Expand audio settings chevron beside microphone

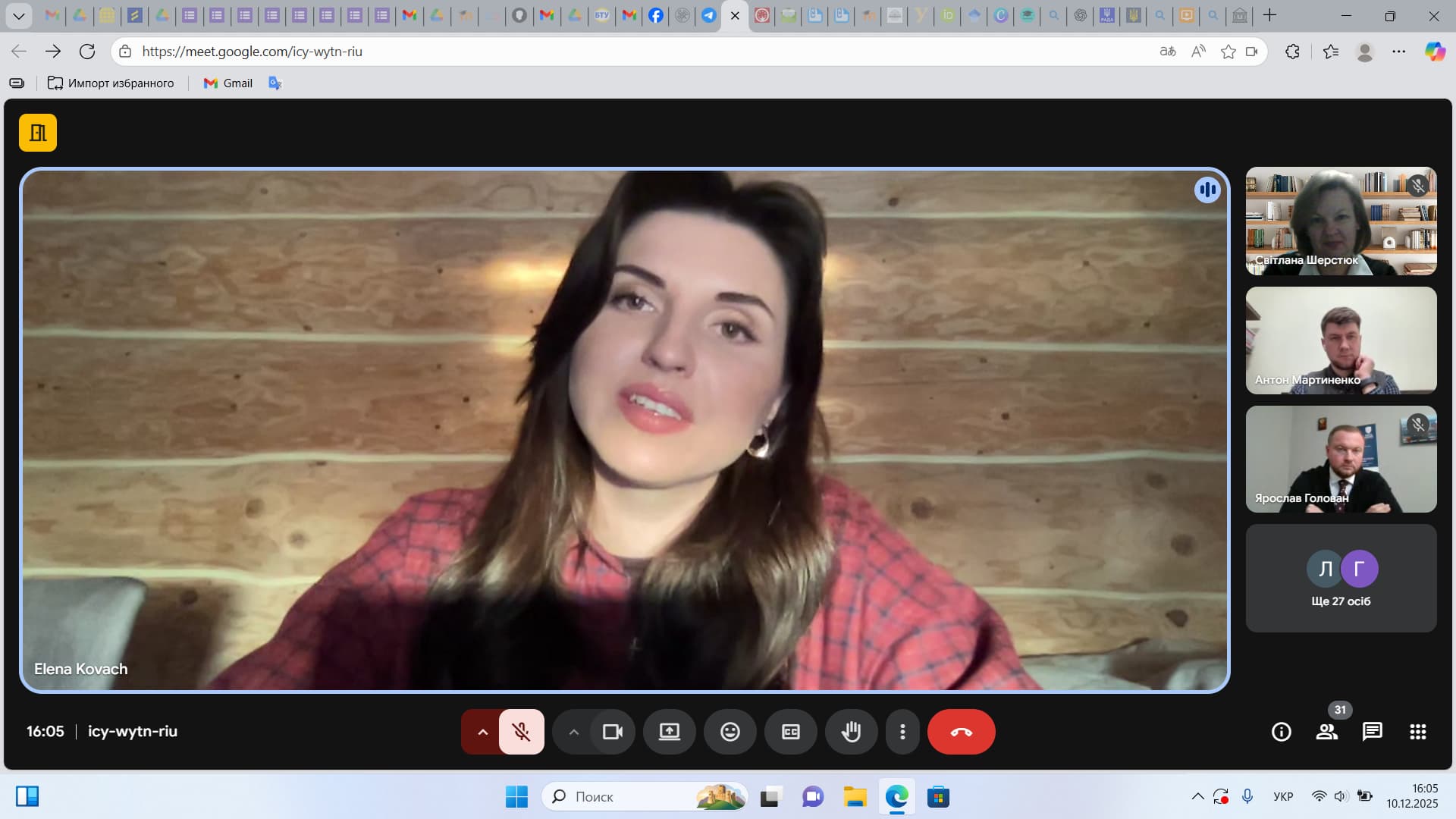(482, 732)
